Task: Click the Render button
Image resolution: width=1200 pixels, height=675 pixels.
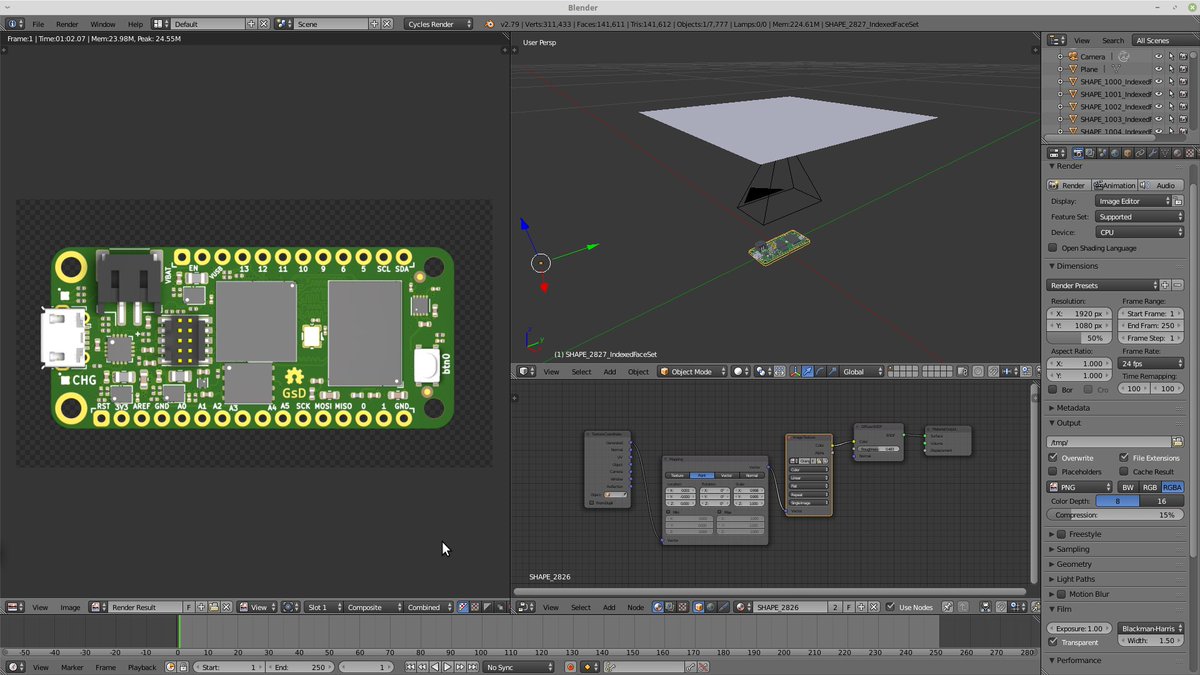Action: 1069,185
